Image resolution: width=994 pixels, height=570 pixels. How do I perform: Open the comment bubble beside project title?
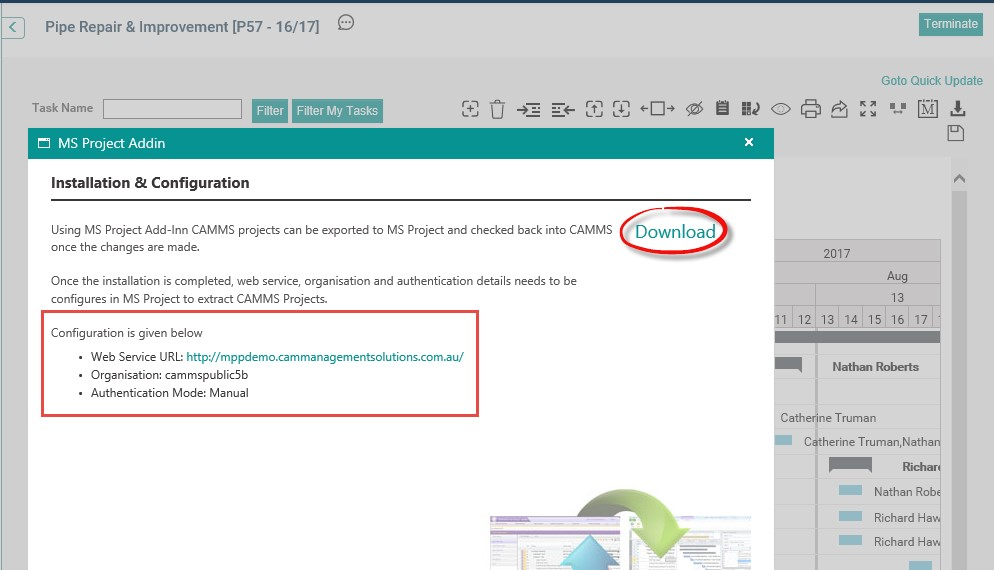coord(345,23)
